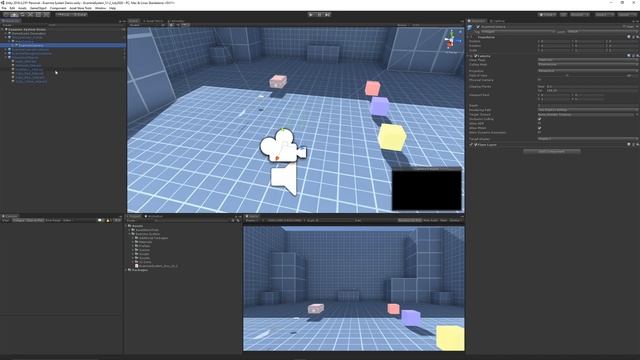The width and height of the screenshot is (640, 360).
Task: Click the camera preview thumbnail in the Scene view
Action: point(427,190)
